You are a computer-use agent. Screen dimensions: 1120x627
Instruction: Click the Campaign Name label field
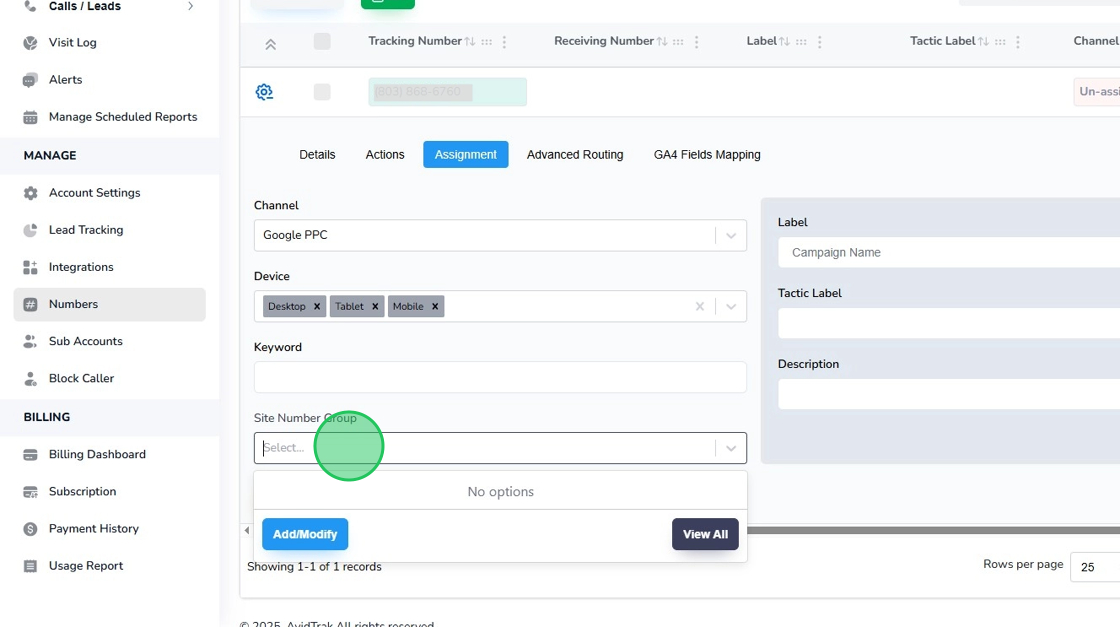pyautogui.click(x=949, y=253)
